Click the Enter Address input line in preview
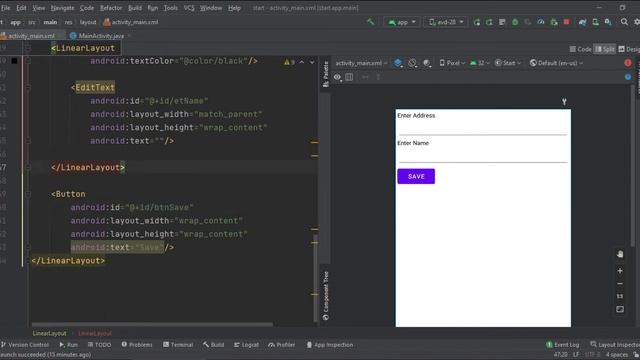Screen dimensions: 640x360 (483, 129)
